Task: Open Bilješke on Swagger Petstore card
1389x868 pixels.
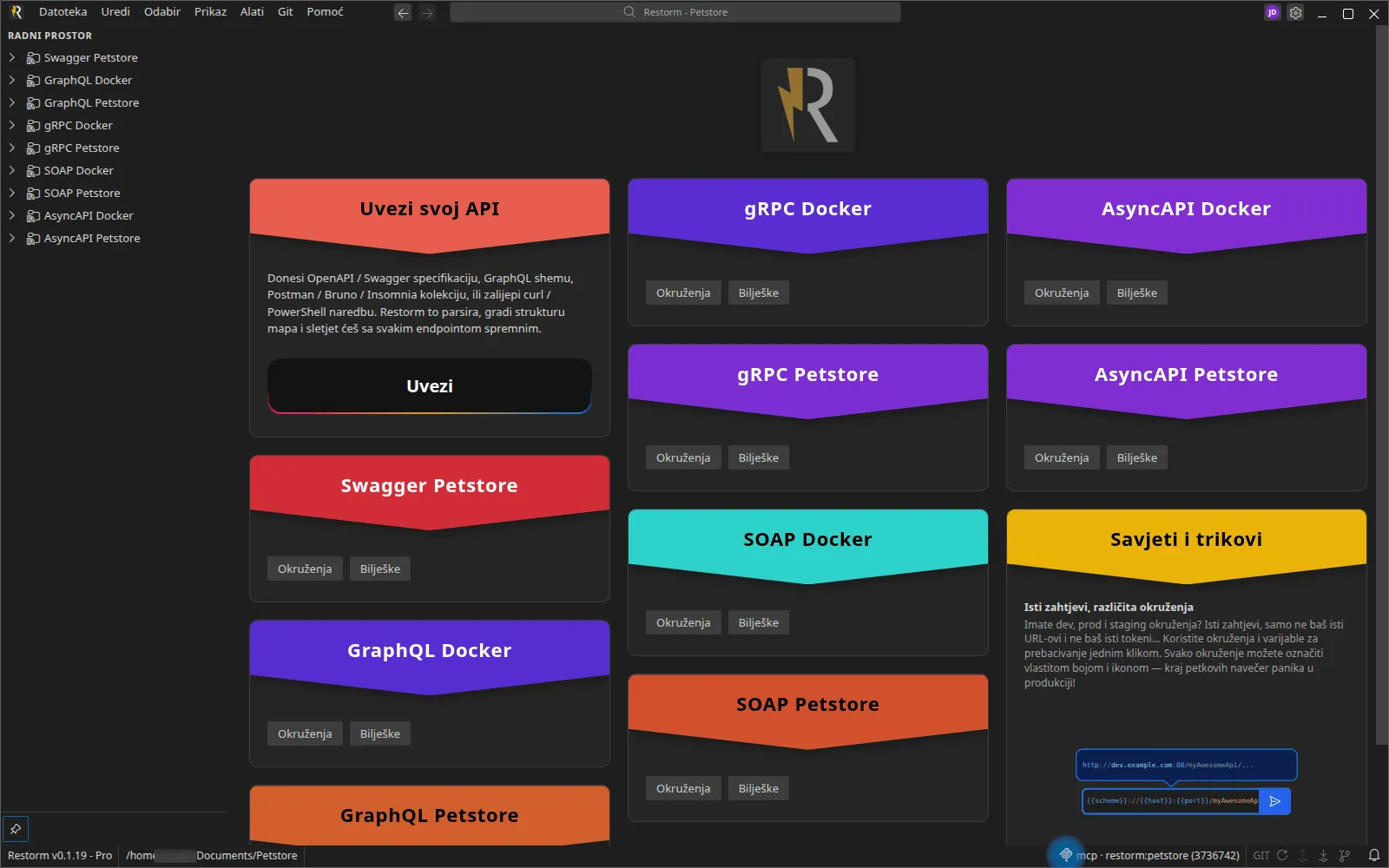Action: [380, 569]
